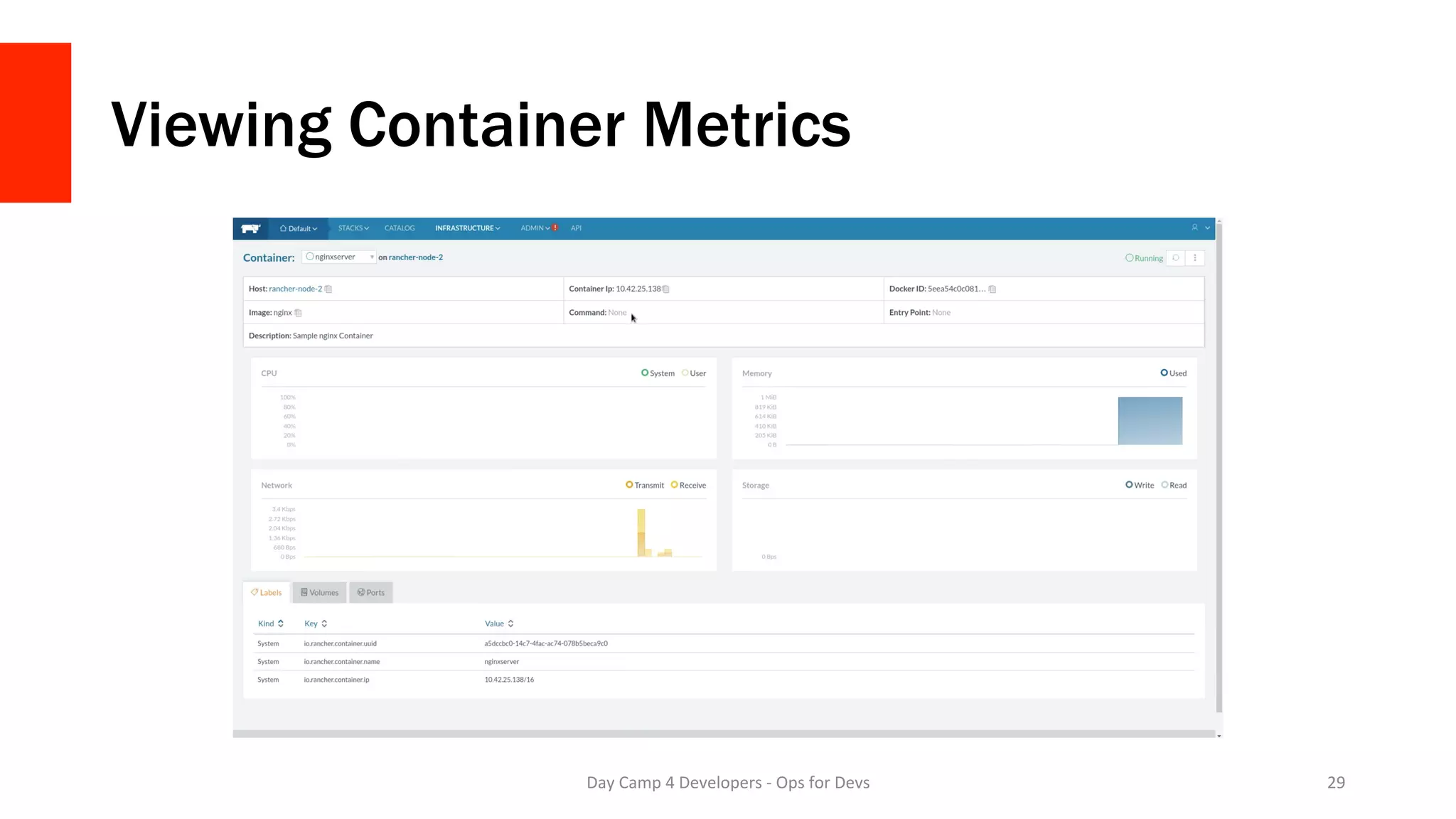The width and height of the screenshot is (1456, 819).
Task: Click the Running status indicator
Action: click(1144, 258)
